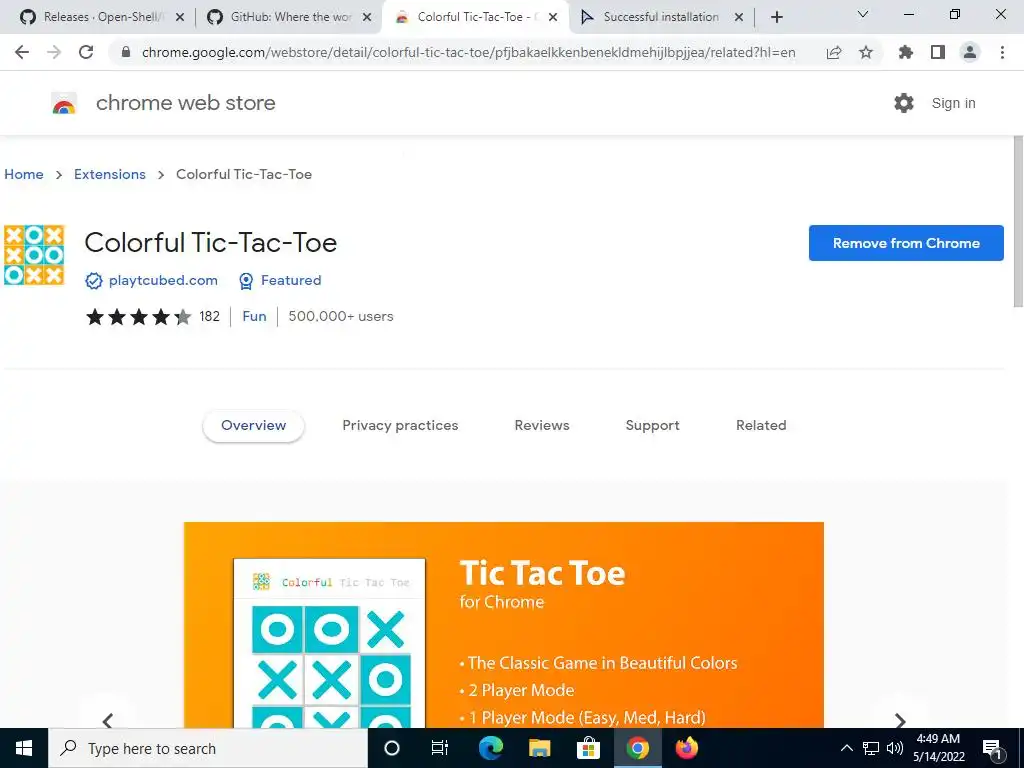
Task: Click the star rating row
Action: 138,317
